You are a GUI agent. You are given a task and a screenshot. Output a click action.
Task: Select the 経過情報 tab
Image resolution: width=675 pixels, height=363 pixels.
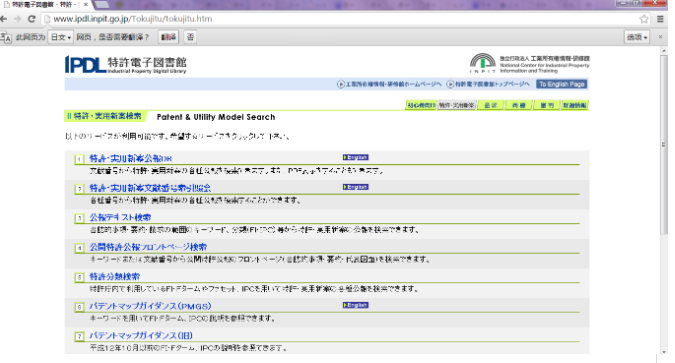[x=575, y=105]
